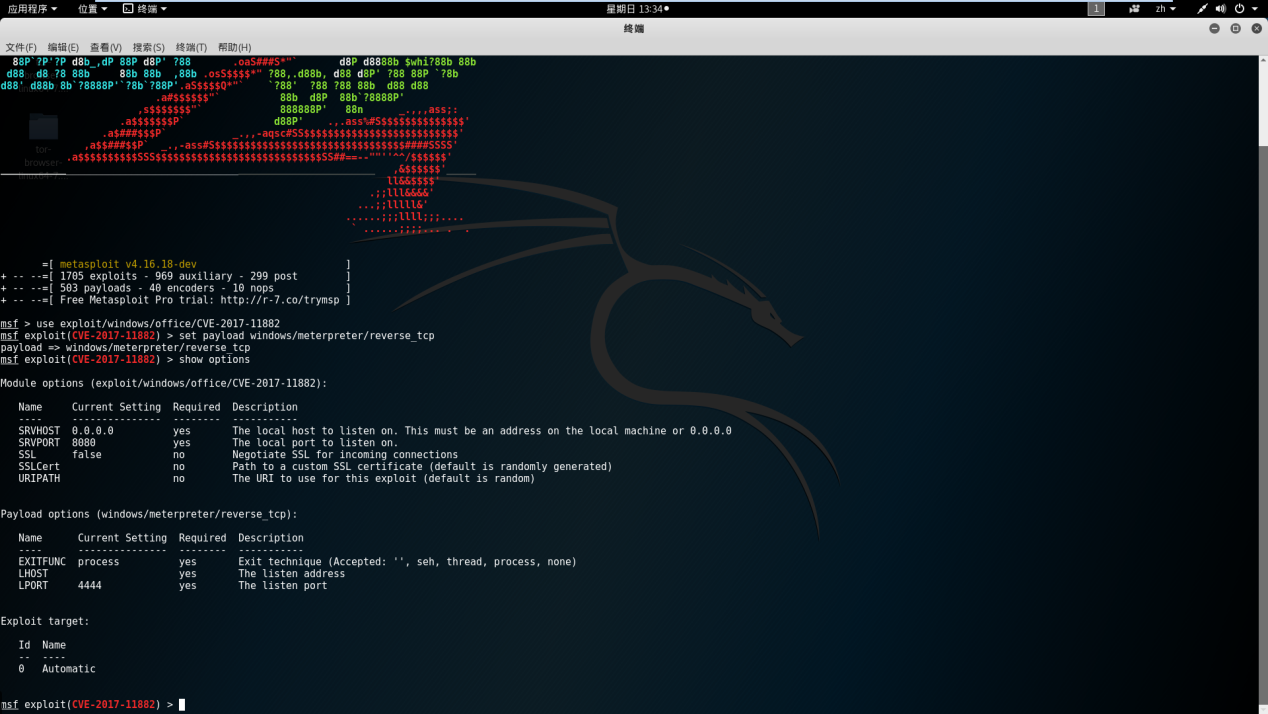This screenshot has height=714, width=1268.
Task: Click the clock showing 星期日 13:34
Action: (x=637, y=8)
